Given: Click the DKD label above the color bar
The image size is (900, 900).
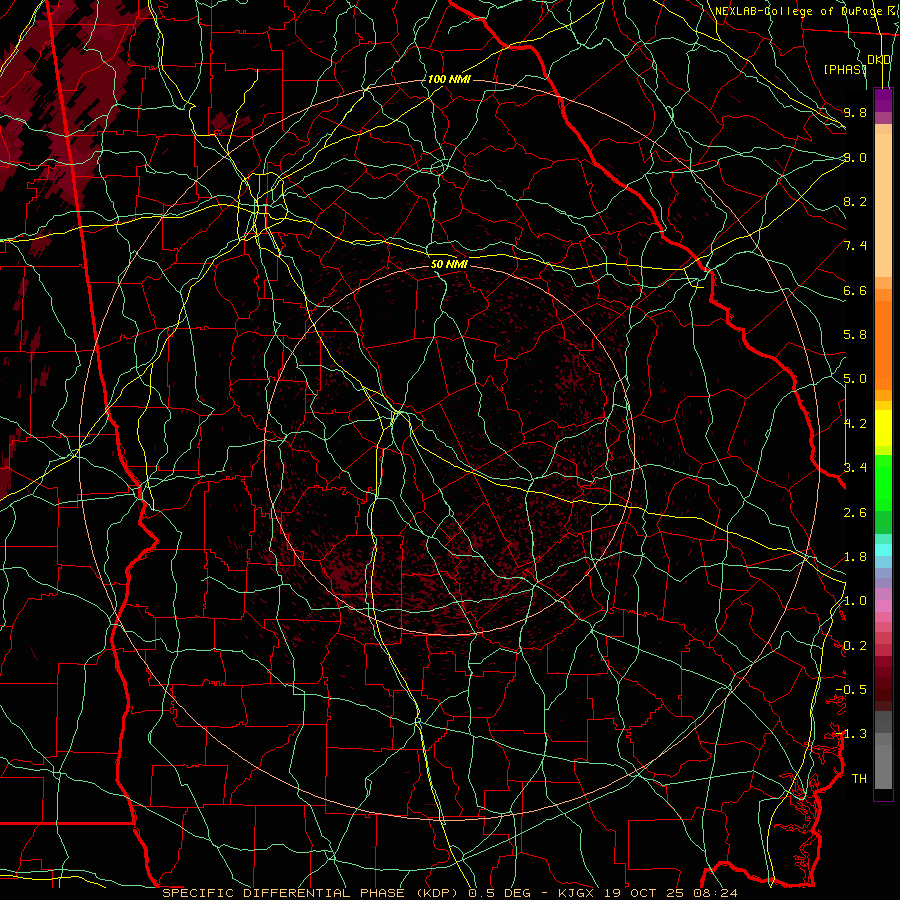Looking at the screenshot, I should point(879,60).
